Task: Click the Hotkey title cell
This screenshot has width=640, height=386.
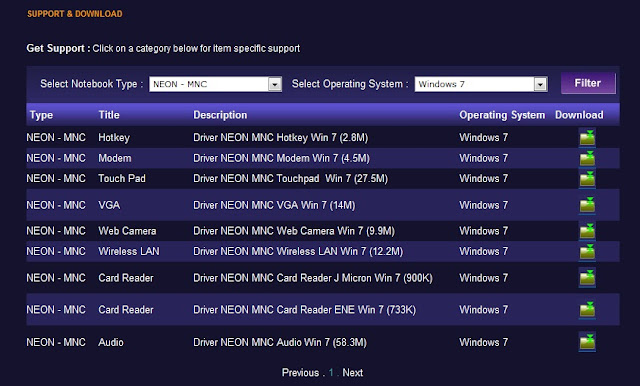Action: point(114,138)
